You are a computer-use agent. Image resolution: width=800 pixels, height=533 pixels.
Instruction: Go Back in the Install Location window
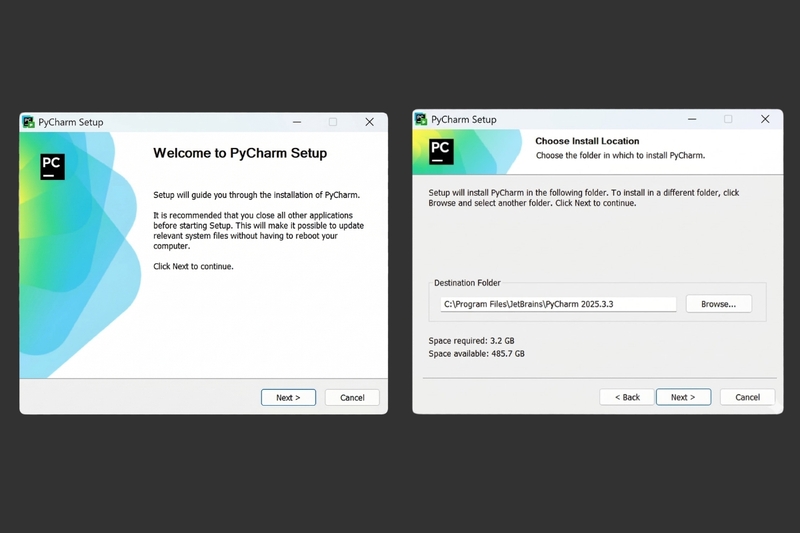pyautogui.click(x=627, y=397)
